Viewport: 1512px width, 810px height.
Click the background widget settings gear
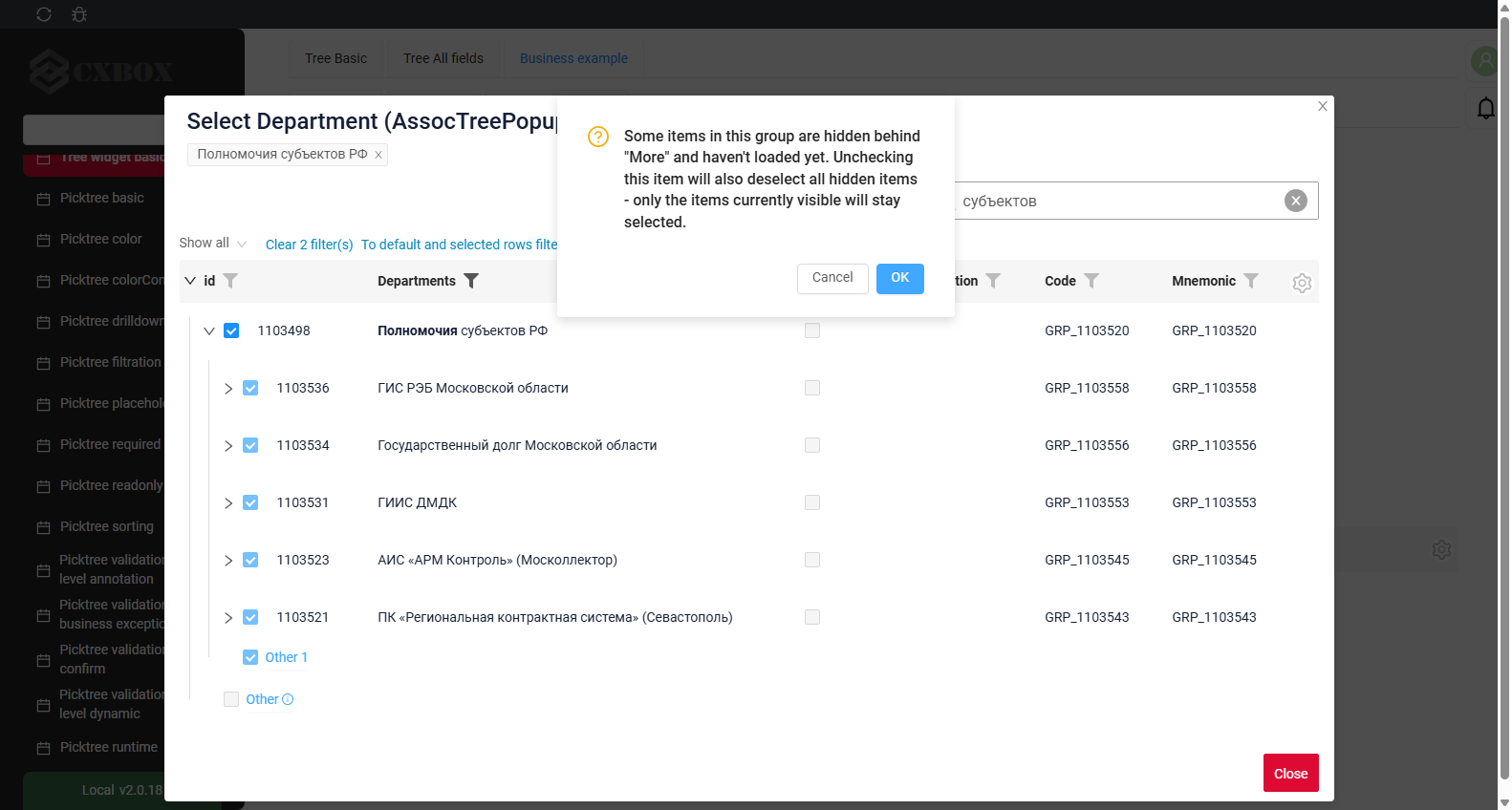(x=1442, y=550)
